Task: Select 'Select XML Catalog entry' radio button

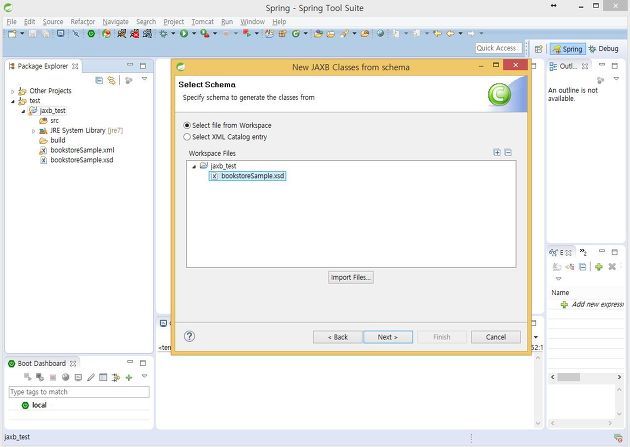Action: point(187,137)
